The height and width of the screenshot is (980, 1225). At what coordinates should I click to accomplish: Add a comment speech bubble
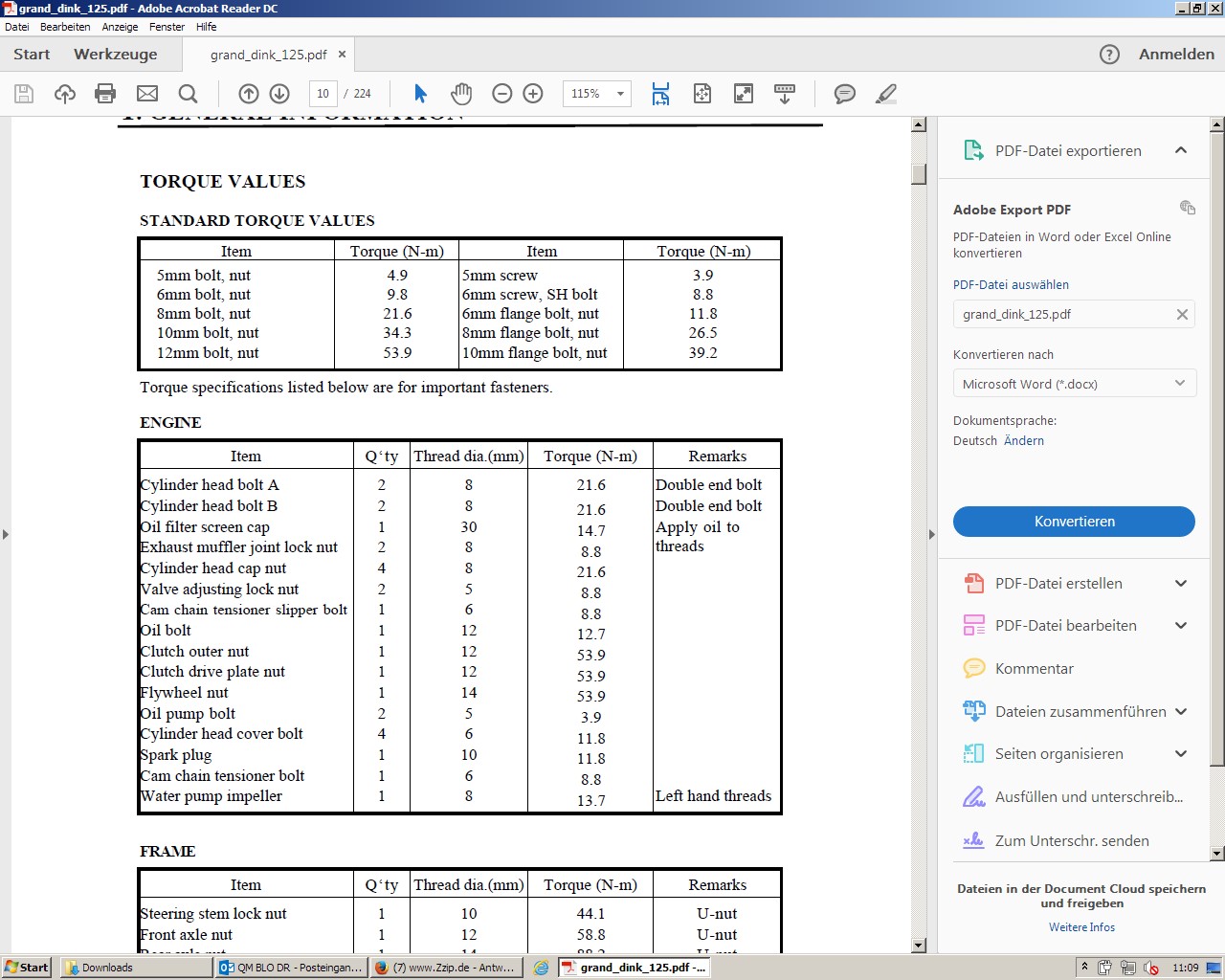844,94
